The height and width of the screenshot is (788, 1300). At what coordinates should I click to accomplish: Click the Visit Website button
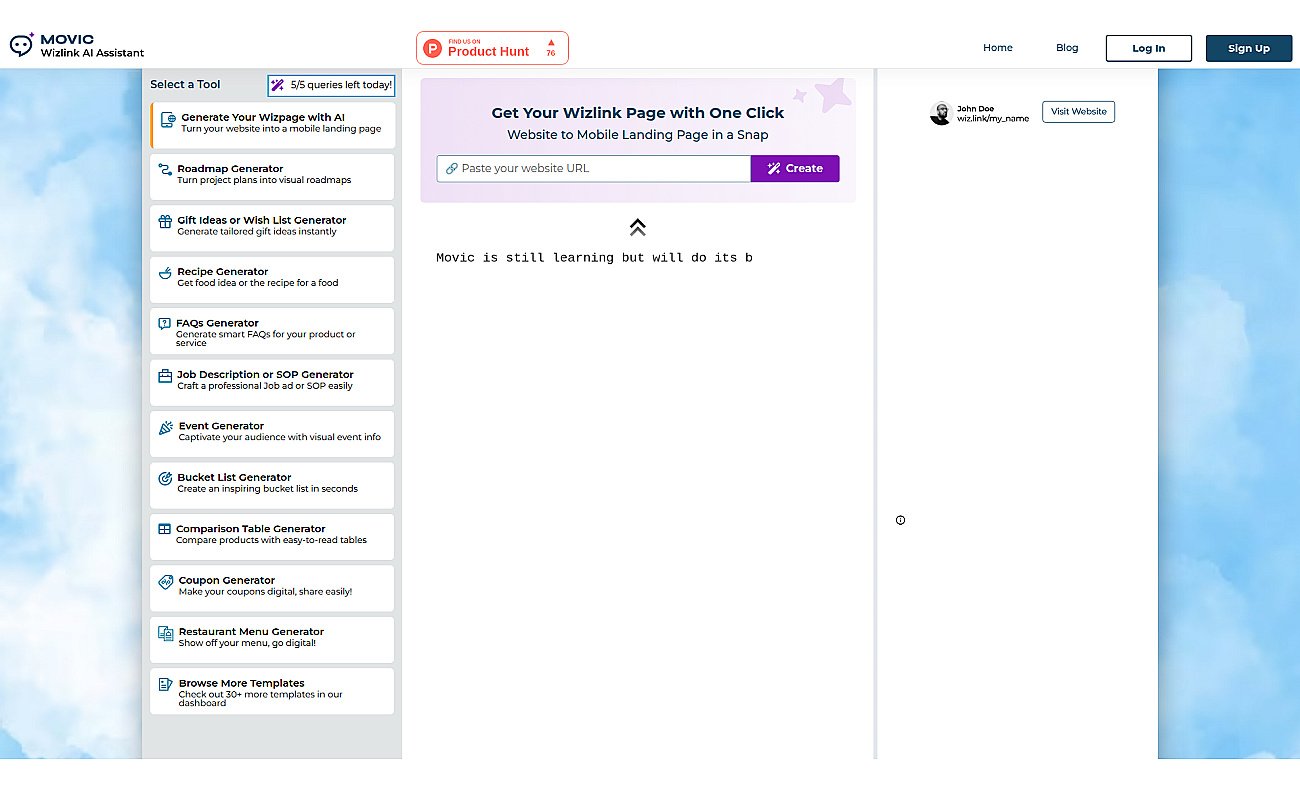[1078, 112]
